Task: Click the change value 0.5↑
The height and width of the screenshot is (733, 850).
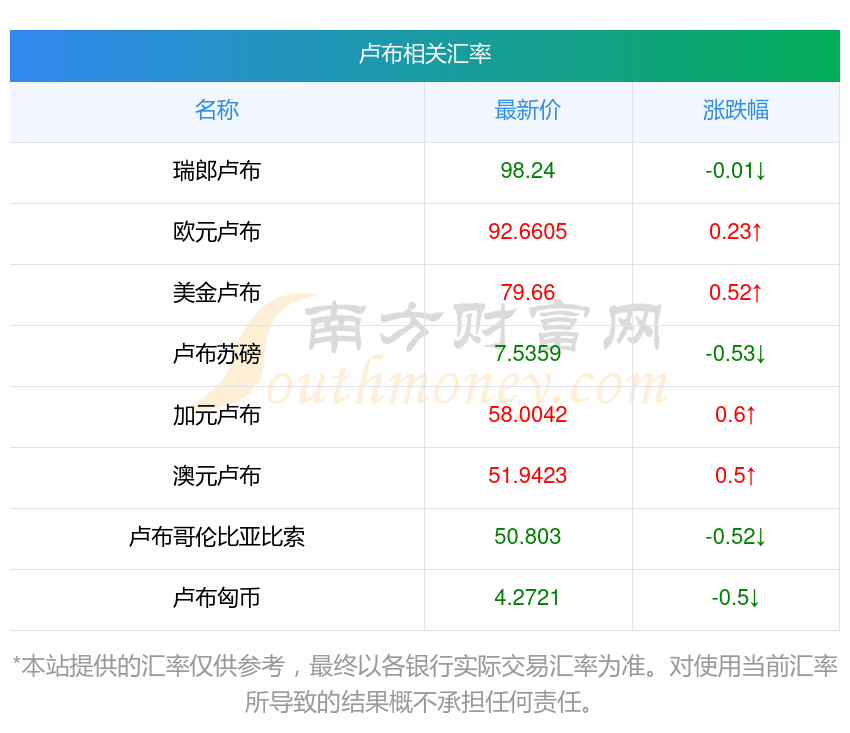Action: click(x=736, y=476)
